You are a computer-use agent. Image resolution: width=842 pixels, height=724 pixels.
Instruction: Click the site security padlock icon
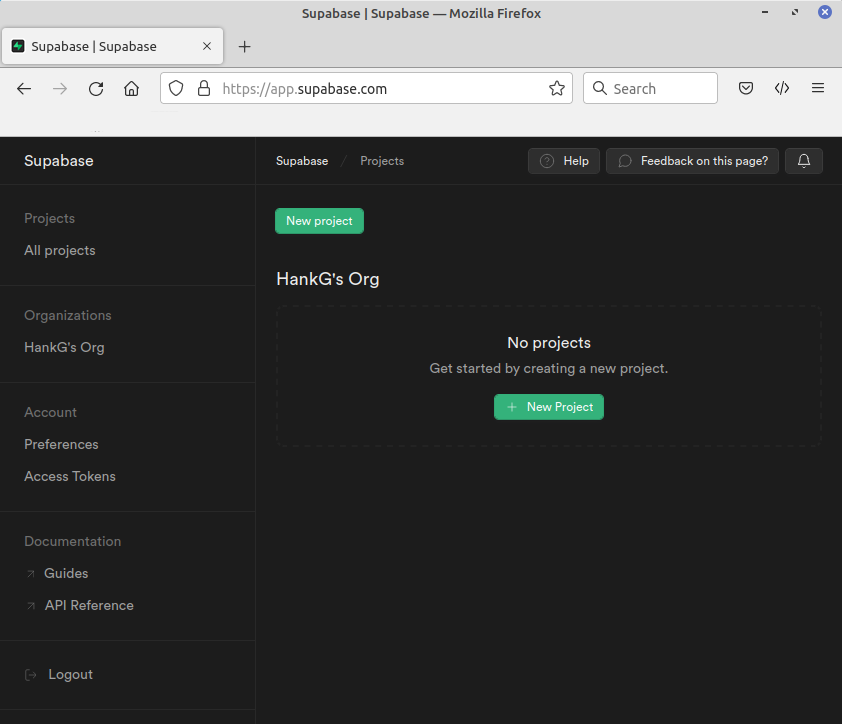[x=204, y=88]
